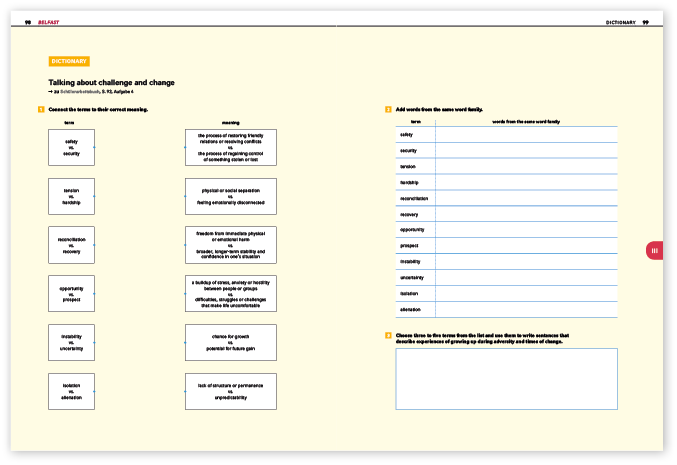Click the word family field for 'reconciliation'
677x465 pixels.
pyautogui.click(x=526, y=198)
